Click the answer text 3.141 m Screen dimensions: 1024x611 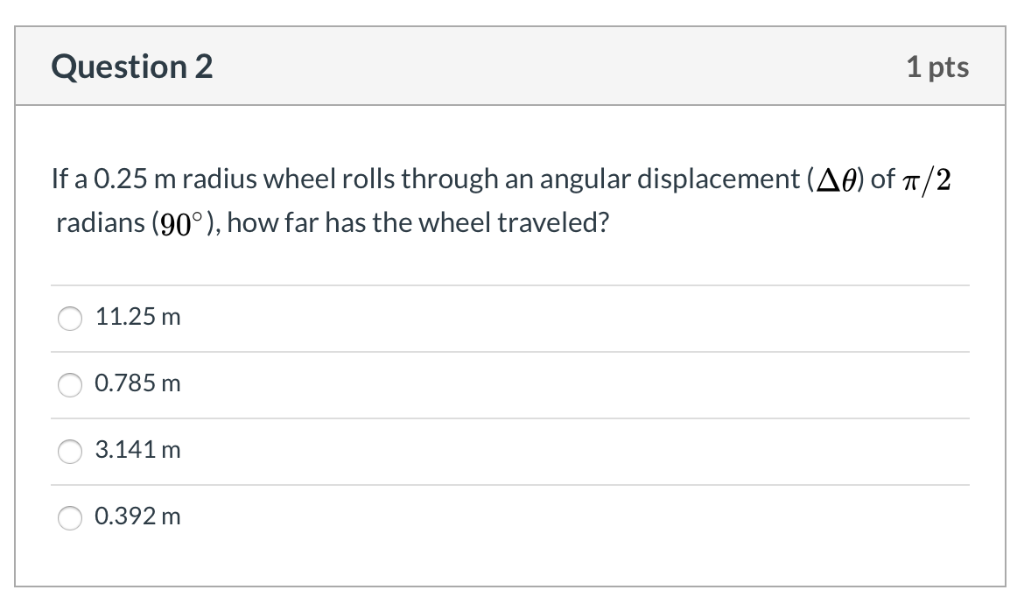[x=136, y=450]
